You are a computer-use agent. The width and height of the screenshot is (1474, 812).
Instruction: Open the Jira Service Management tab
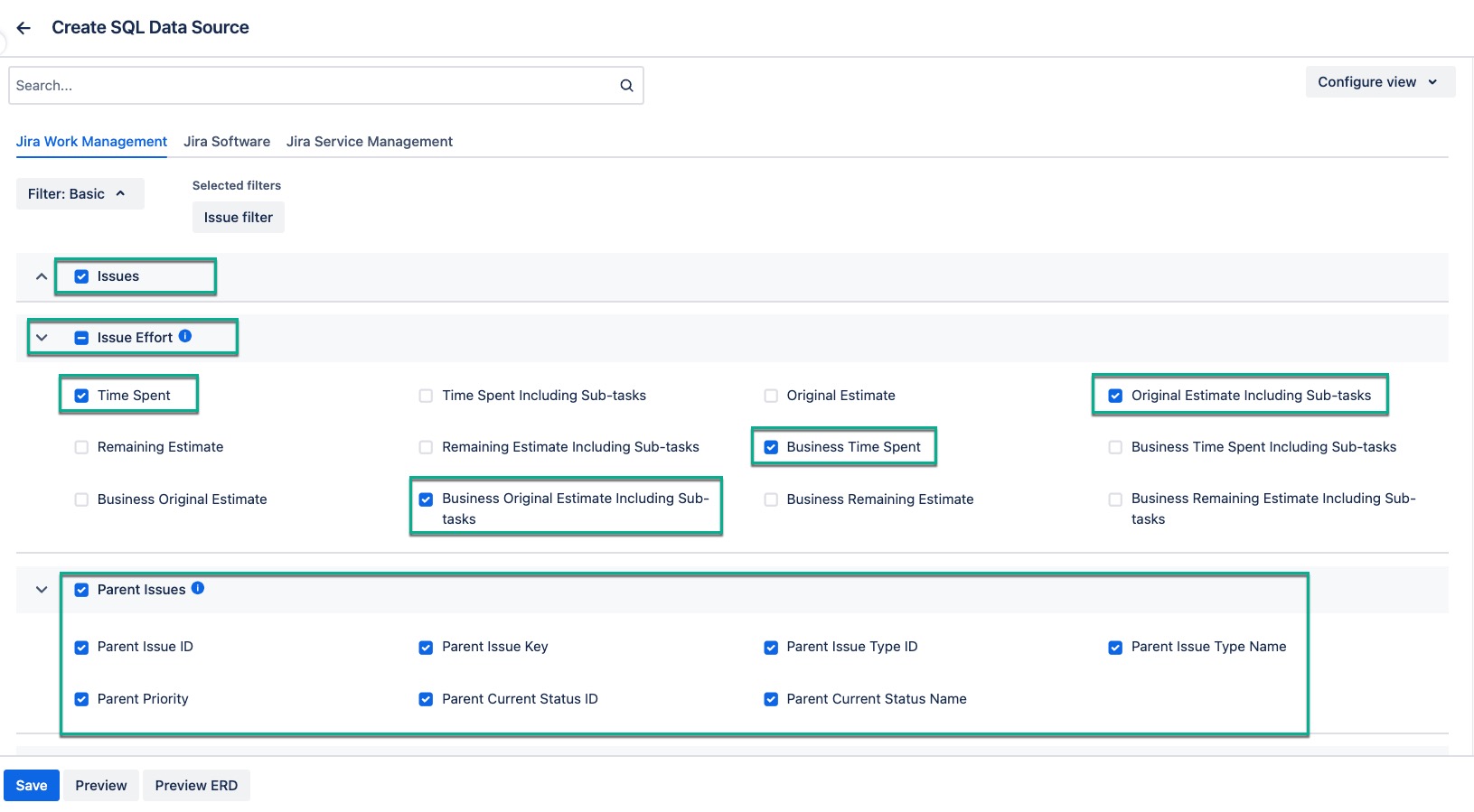370,142
